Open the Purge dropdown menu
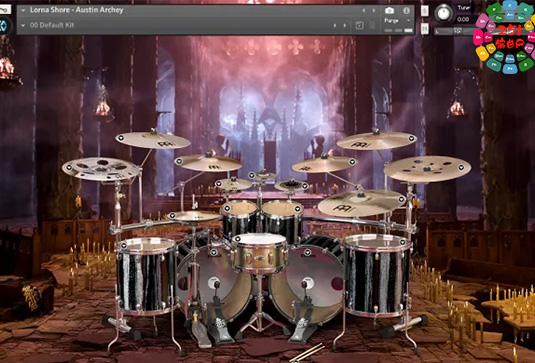 pyautogui.click(x=397, y=21)
